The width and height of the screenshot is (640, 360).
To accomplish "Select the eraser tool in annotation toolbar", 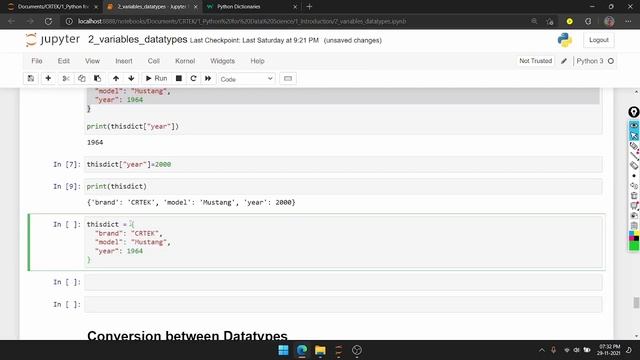I will (x=633, y=165).
